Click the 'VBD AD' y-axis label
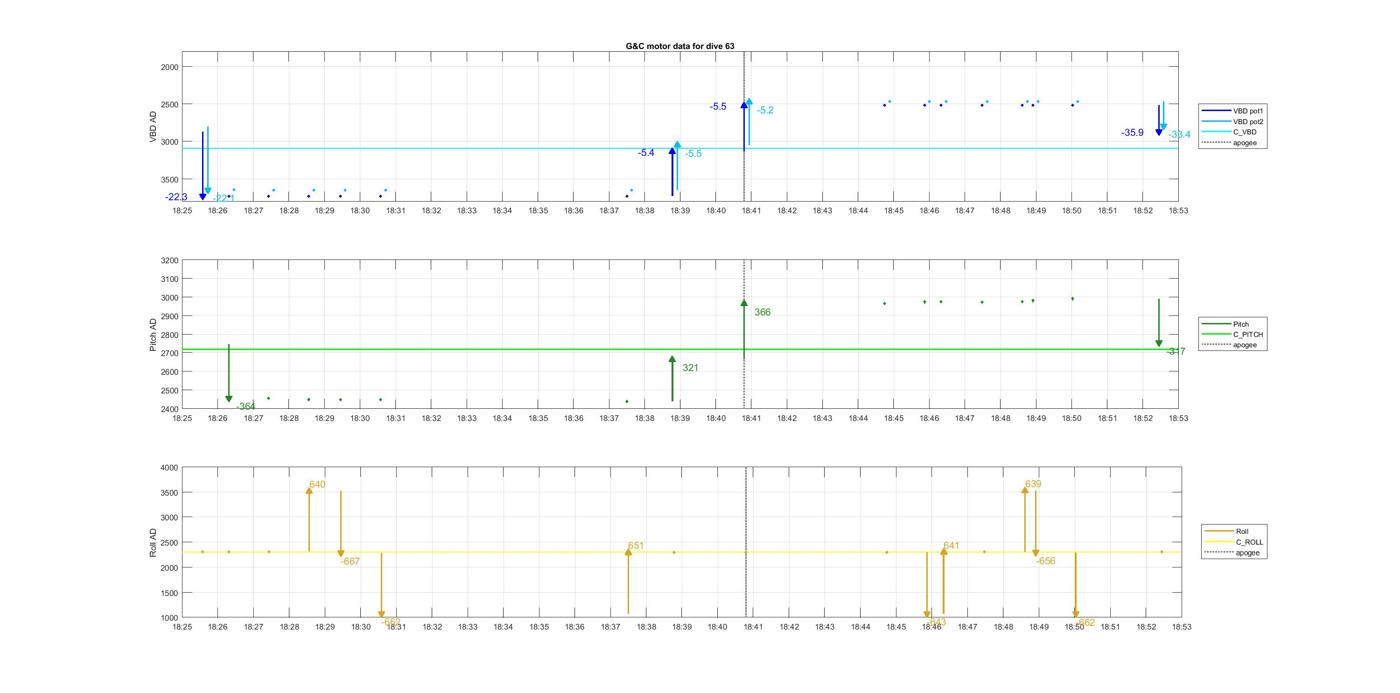 coord(154,129)
